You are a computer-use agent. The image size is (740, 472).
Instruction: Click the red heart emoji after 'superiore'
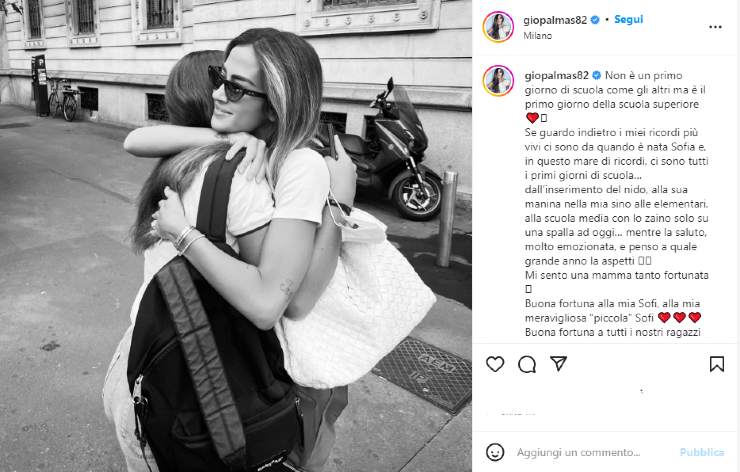532,118
